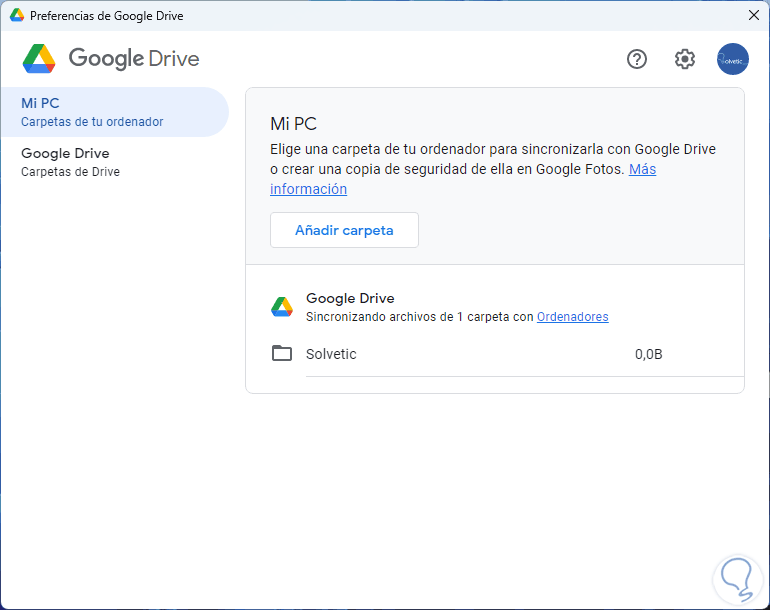Follow the Ordenadores link

pos(573,317)
